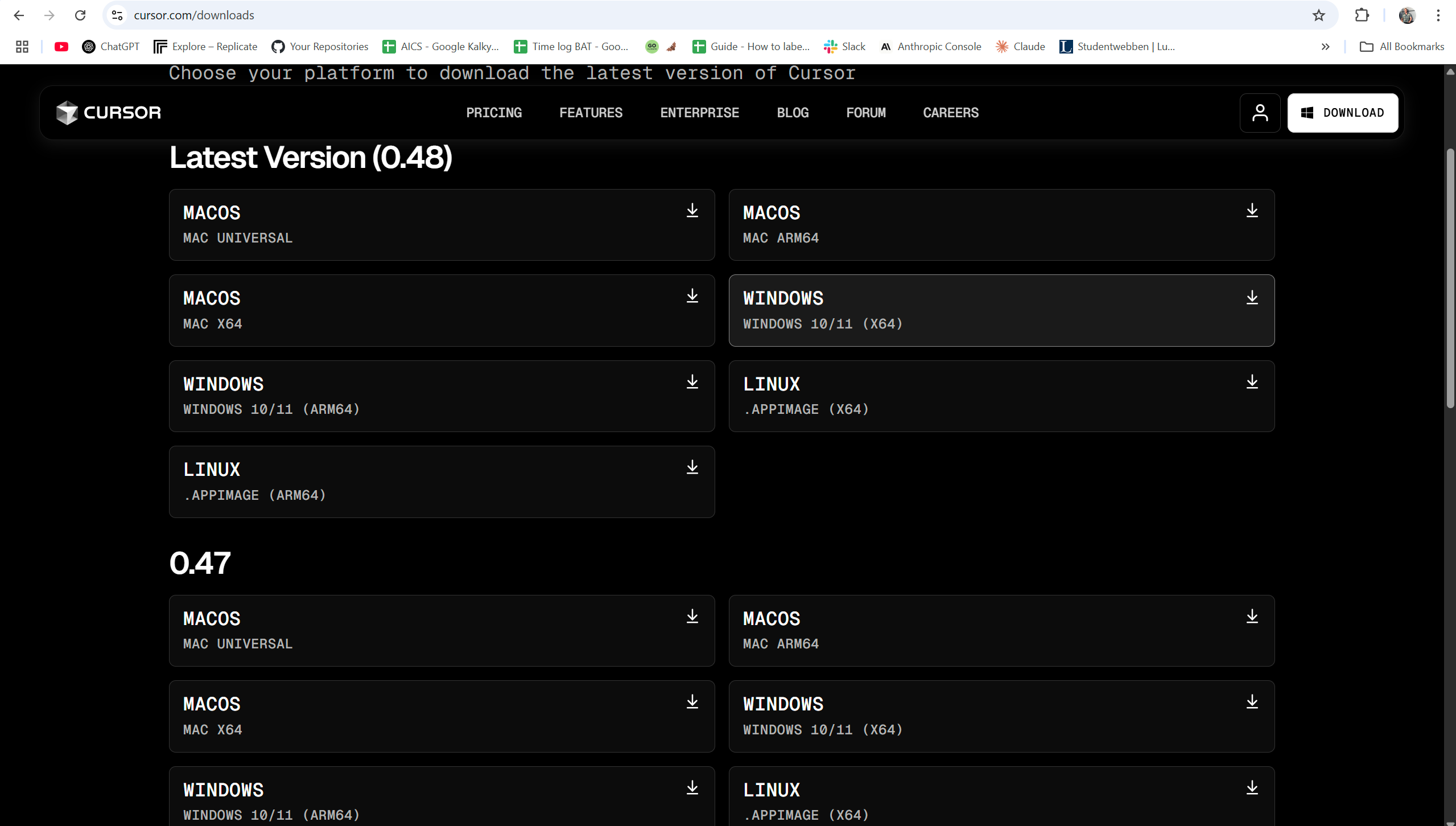The height and width of the screenshot is (826, 1456).
Task: Click the Cursor logo in navbar
Action: click(x=108, y=113)
